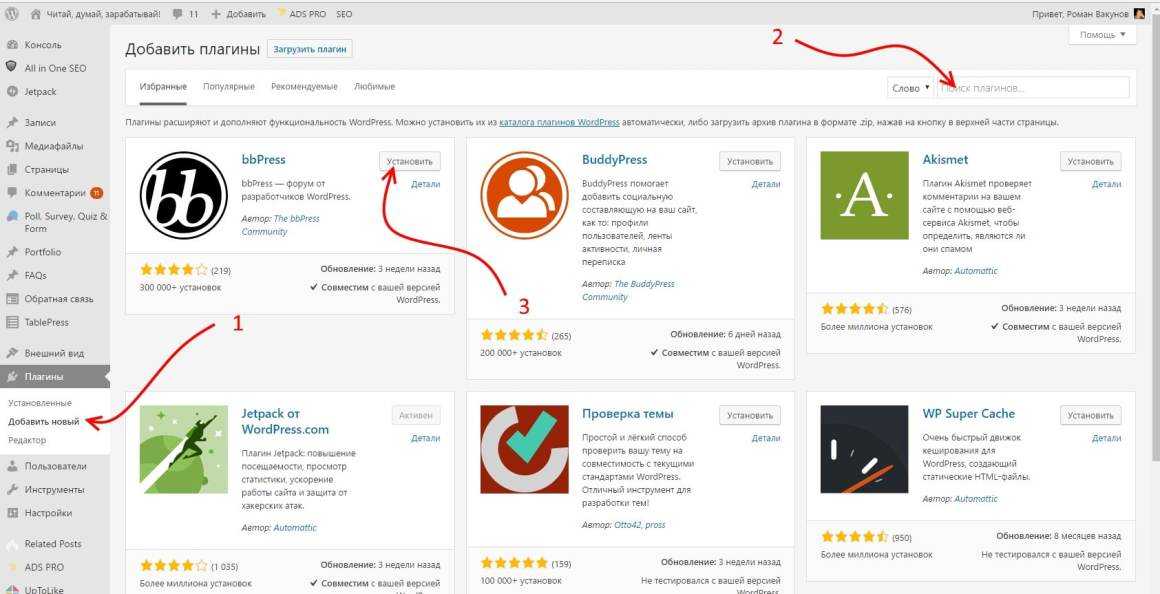Viewport: 1160px width, 594px height.
Task: Open the Инструменты wrench icon in sidebar
Action: point(12,490)
